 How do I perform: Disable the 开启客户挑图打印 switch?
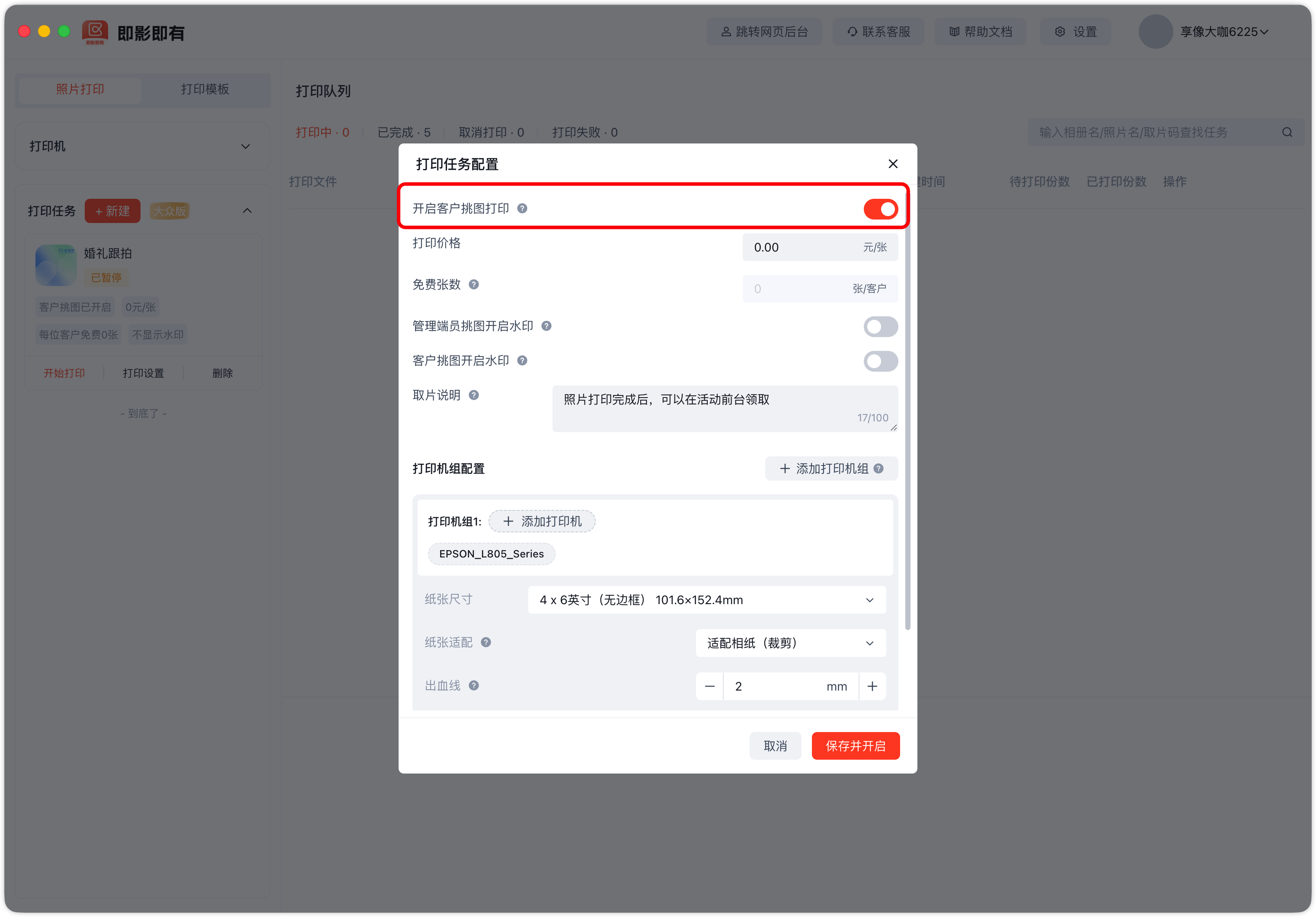coord(880,210)
